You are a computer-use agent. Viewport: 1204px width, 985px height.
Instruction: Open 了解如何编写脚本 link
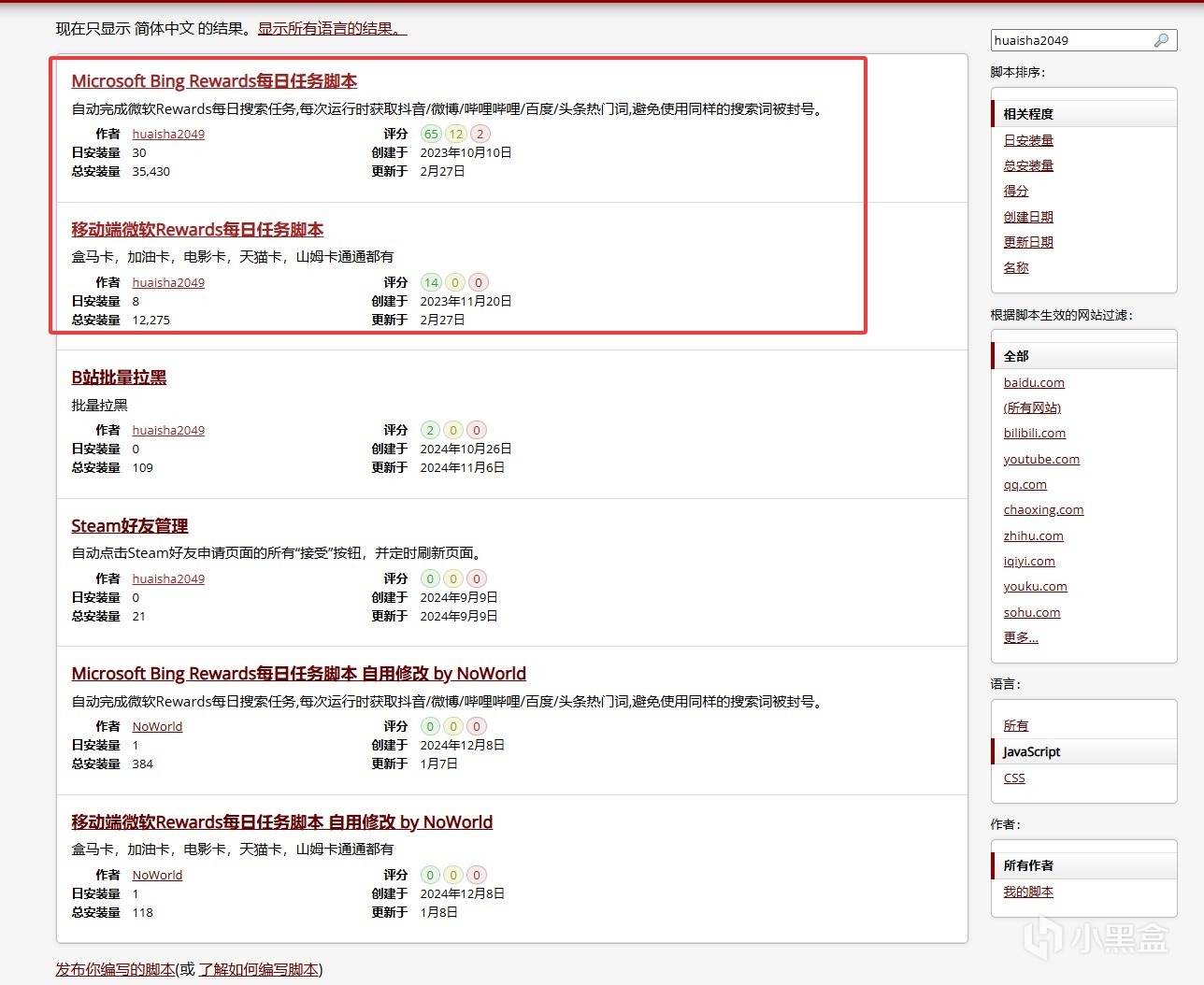pyautogui.click(x=258, y=969)
